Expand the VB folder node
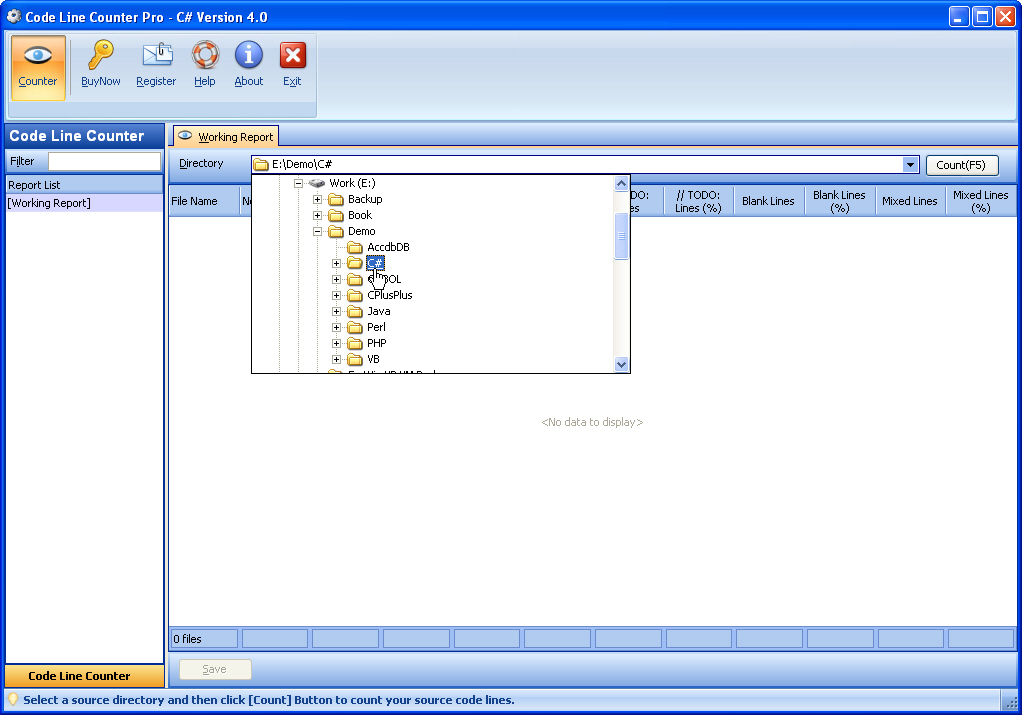 click(x=336, y=359)
